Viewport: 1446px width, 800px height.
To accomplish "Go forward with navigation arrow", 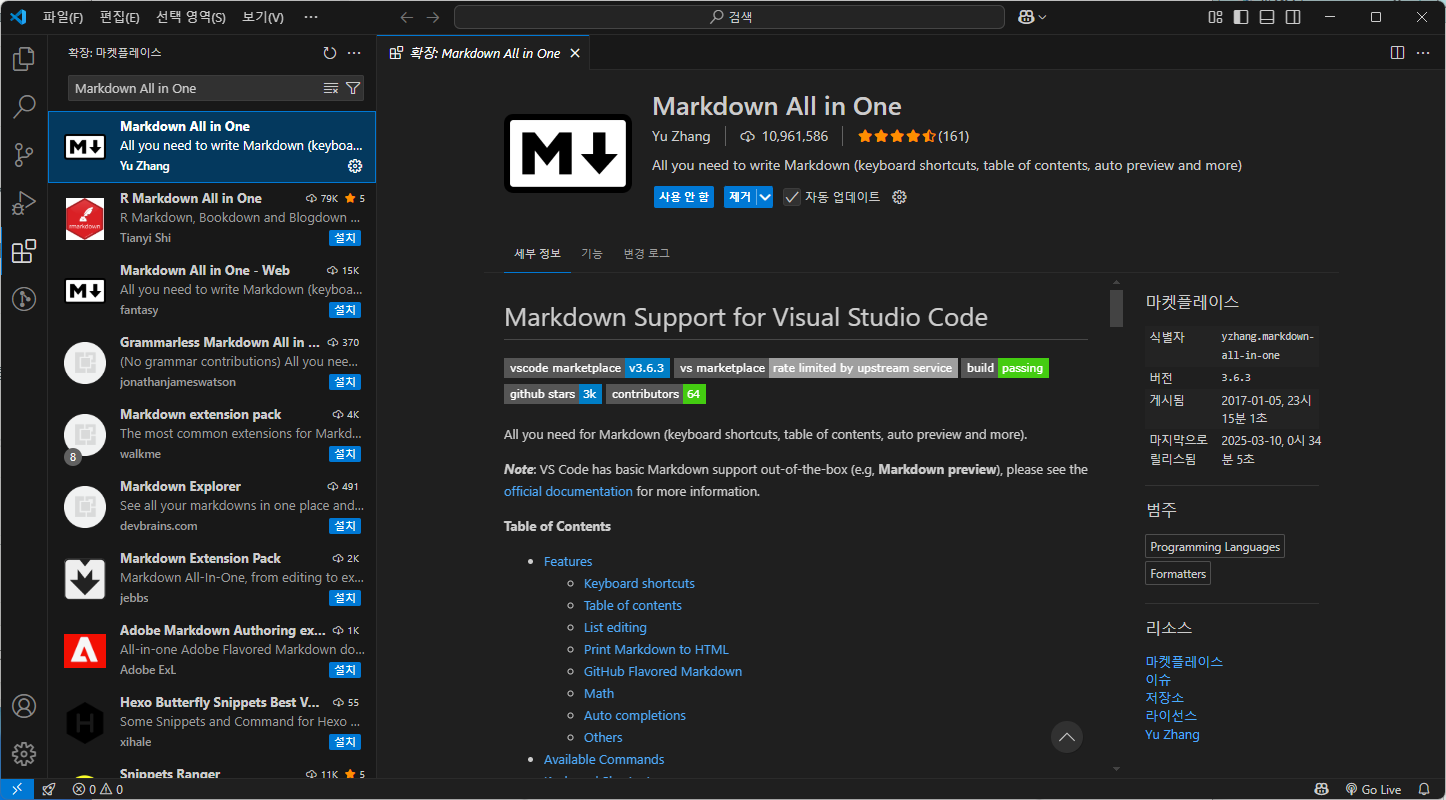I will click(433, 17).
